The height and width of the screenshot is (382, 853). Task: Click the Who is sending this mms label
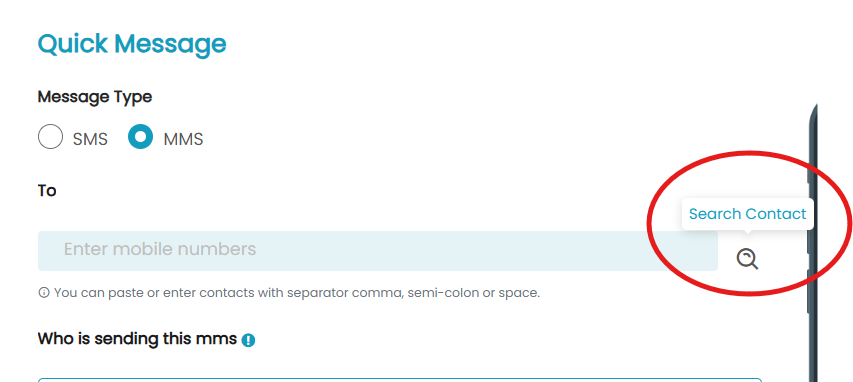pyautogui.click(x=137, y=339)
